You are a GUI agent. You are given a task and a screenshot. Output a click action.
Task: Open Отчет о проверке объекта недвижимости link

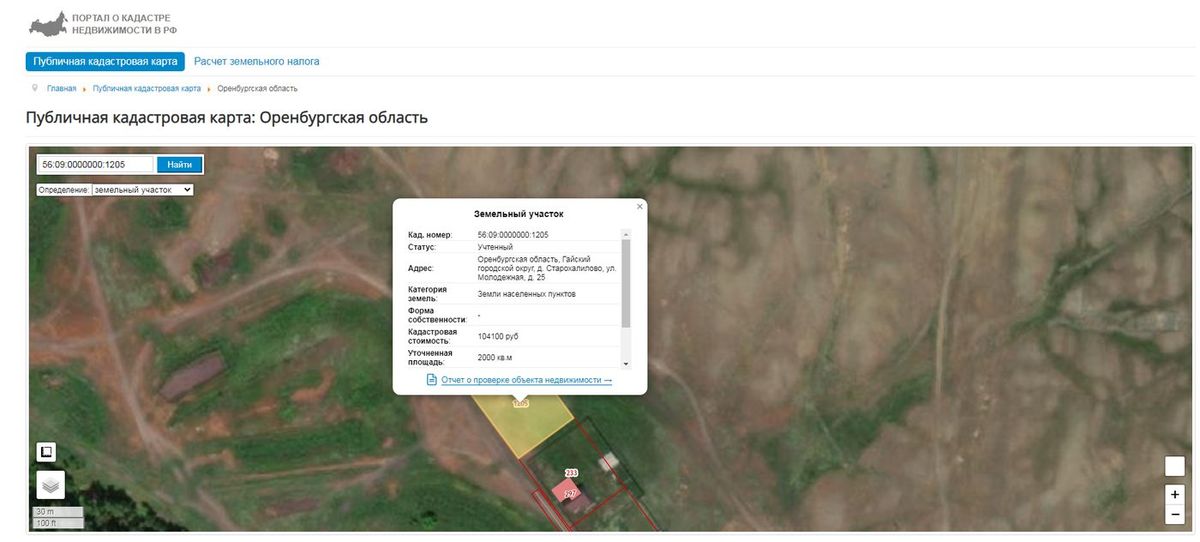click(527, 380)
